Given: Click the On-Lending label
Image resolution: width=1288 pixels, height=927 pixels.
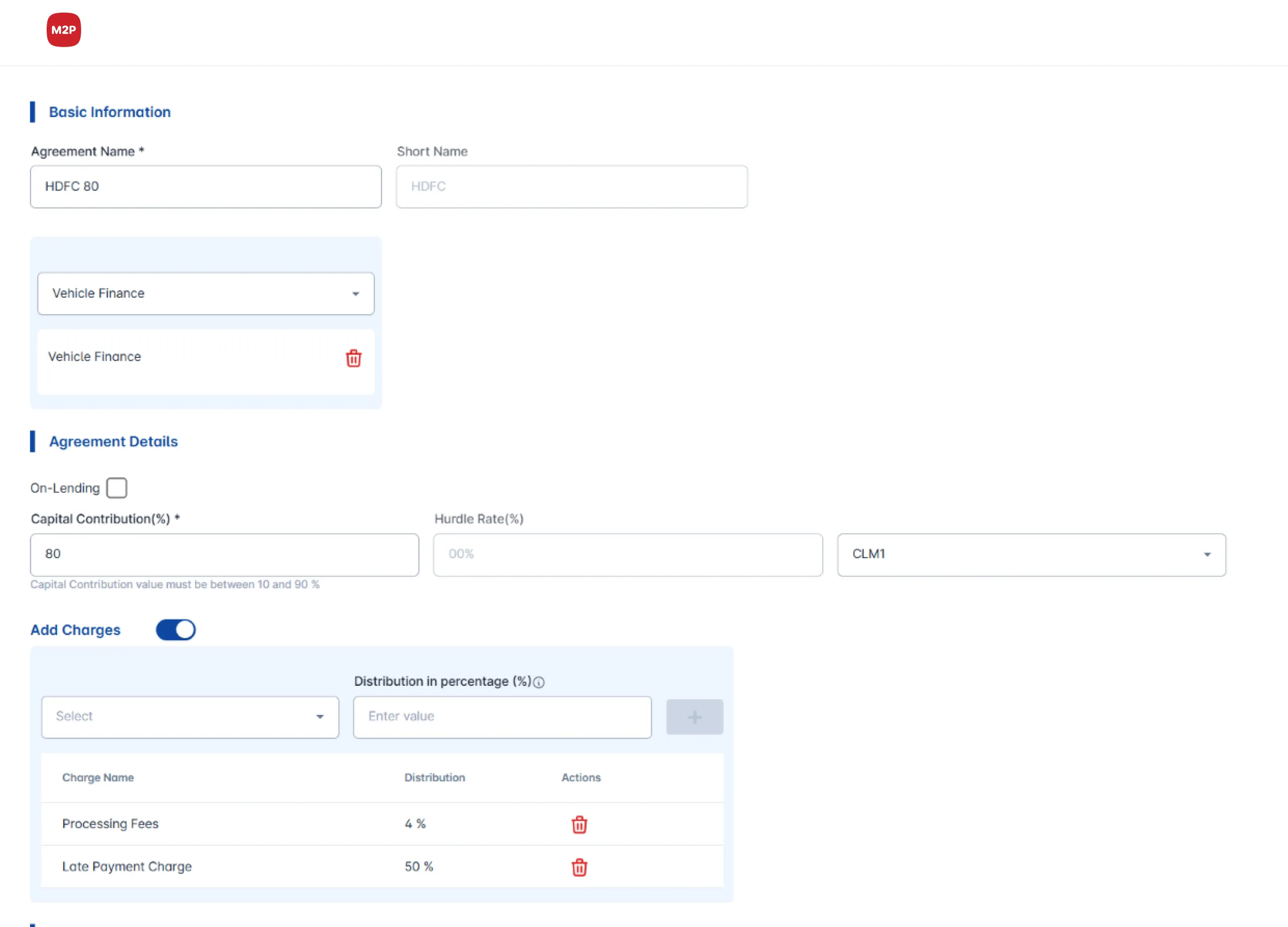Looking at the screenshot, I should (x=65, y=488).
